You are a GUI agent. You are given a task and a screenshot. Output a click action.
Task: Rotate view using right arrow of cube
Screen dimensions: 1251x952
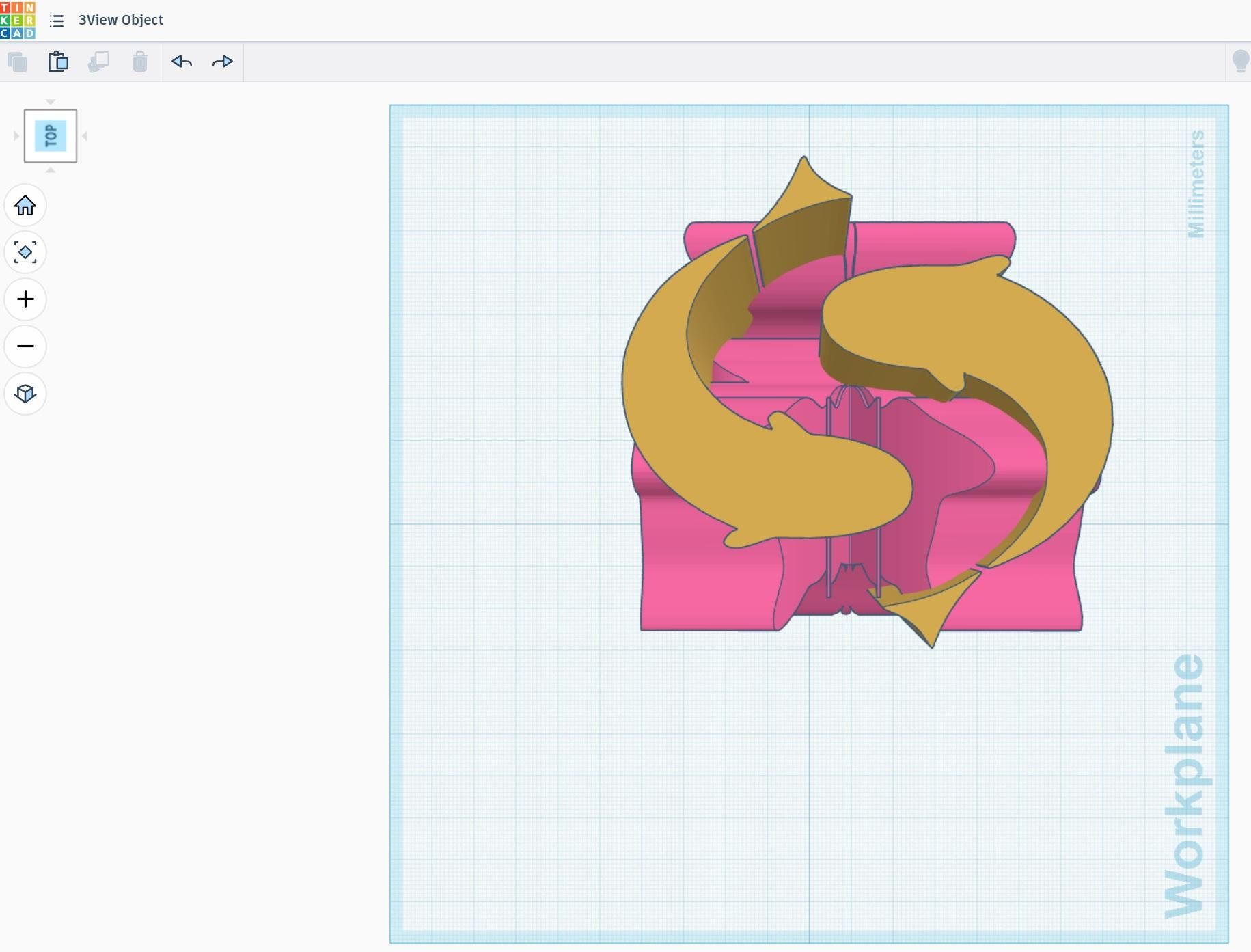click(x=85, y=136)
